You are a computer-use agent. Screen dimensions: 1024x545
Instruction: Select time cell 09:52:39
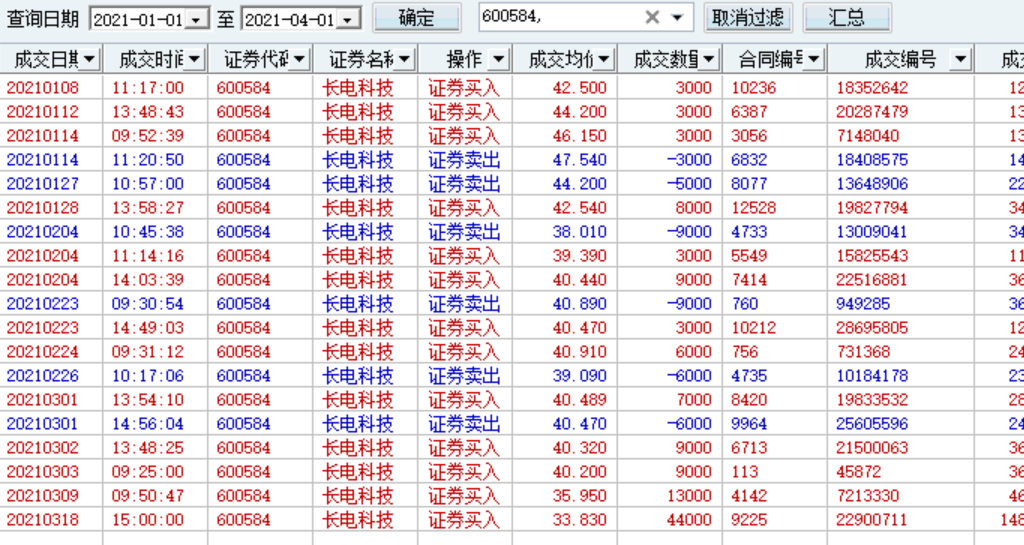point(148,136)
